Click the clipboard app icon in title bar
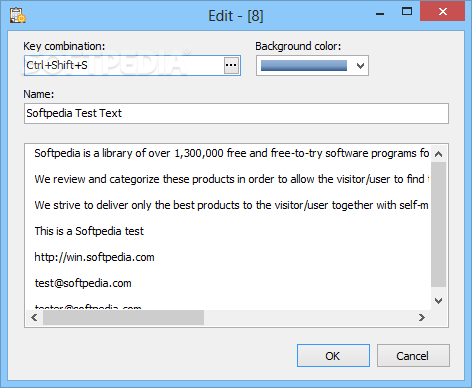This screenshot has height=388, width=472. point(18,16)
